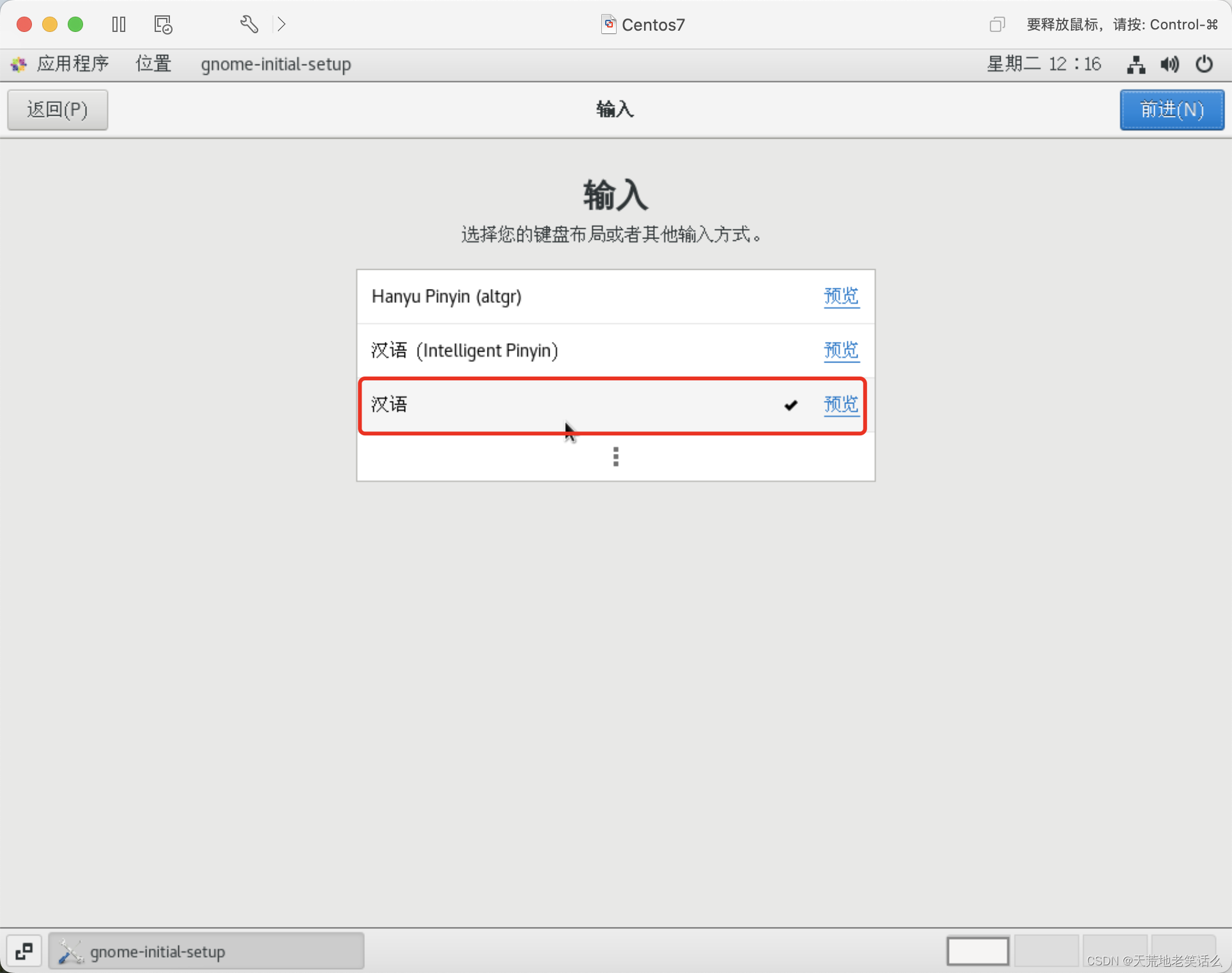Expand the VM toolbar chevron arrow
Image resolution: width=1232 pixels, height=973 pixels.
click(x=281, y=24)
